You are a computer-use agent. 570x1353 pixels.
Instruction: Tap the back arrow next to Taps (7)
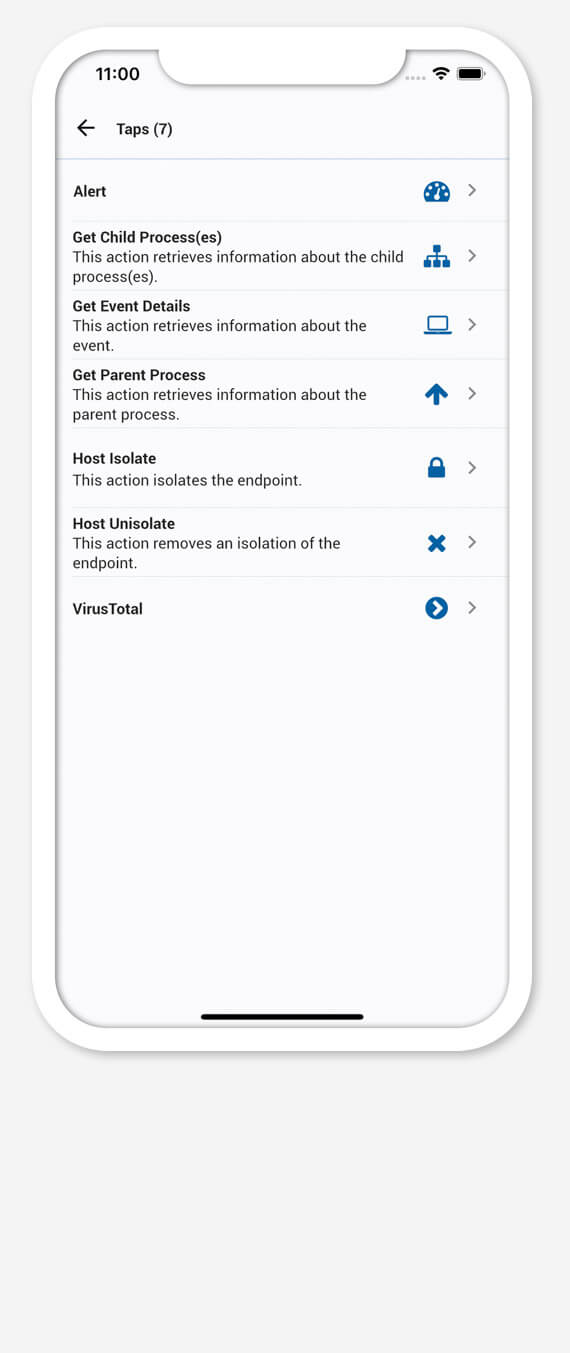(x=86, y=128)
